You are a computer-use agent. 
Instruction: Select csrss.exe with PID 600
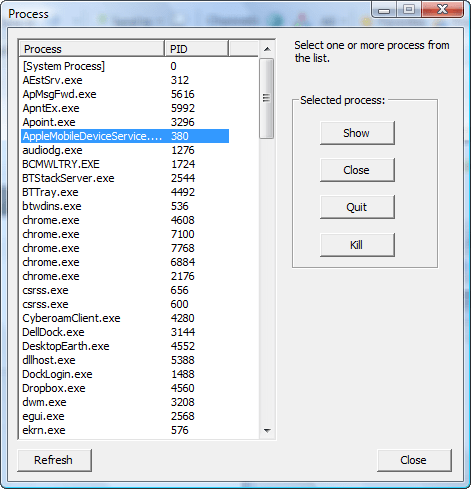click(x=125, y=304)
